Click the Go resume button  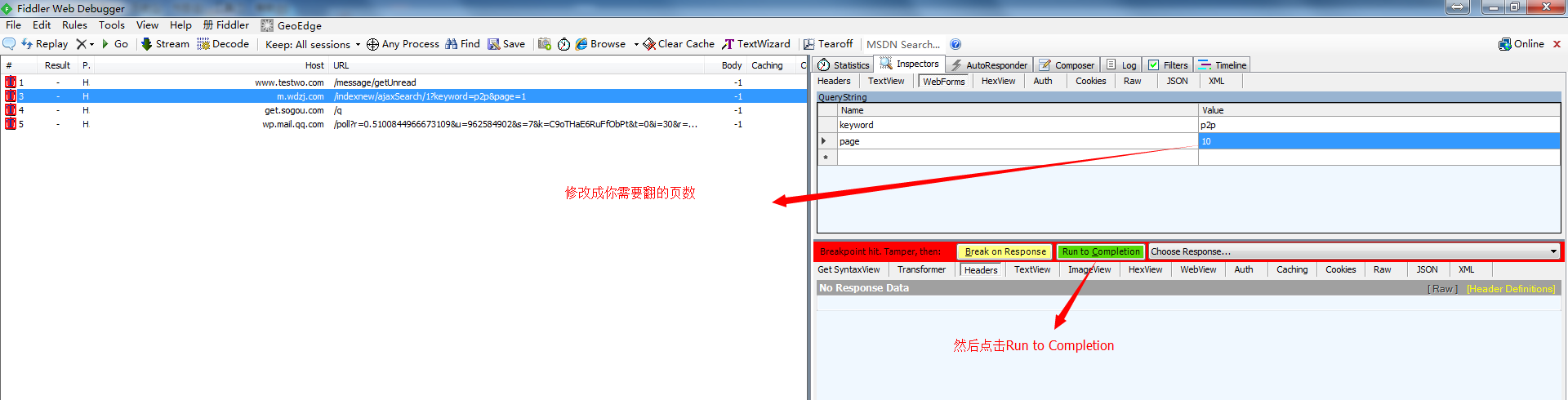(114, 44)
